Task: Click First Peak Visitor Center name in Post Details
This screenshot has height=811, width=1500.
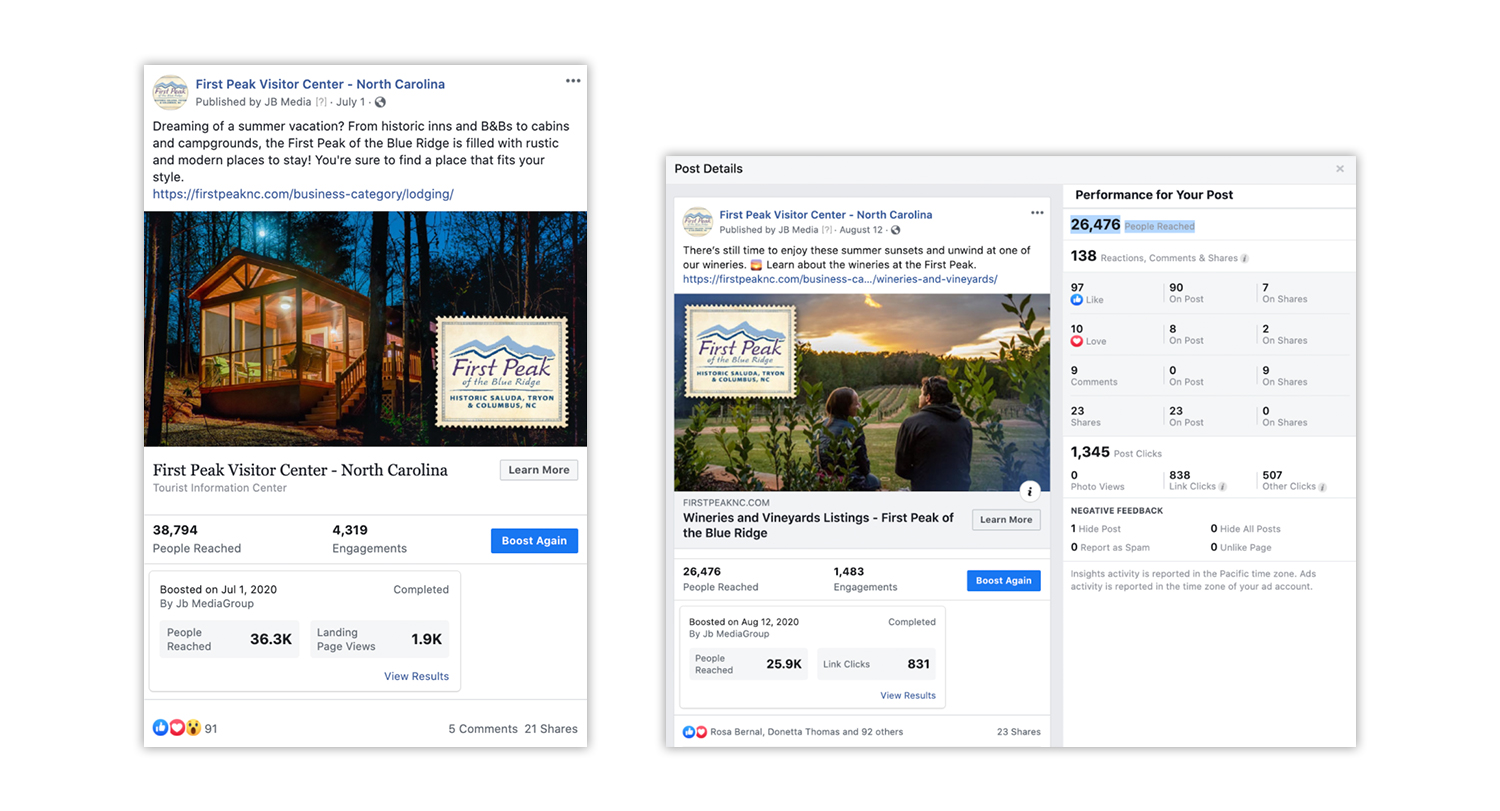Action: click(x=825, y=214)
